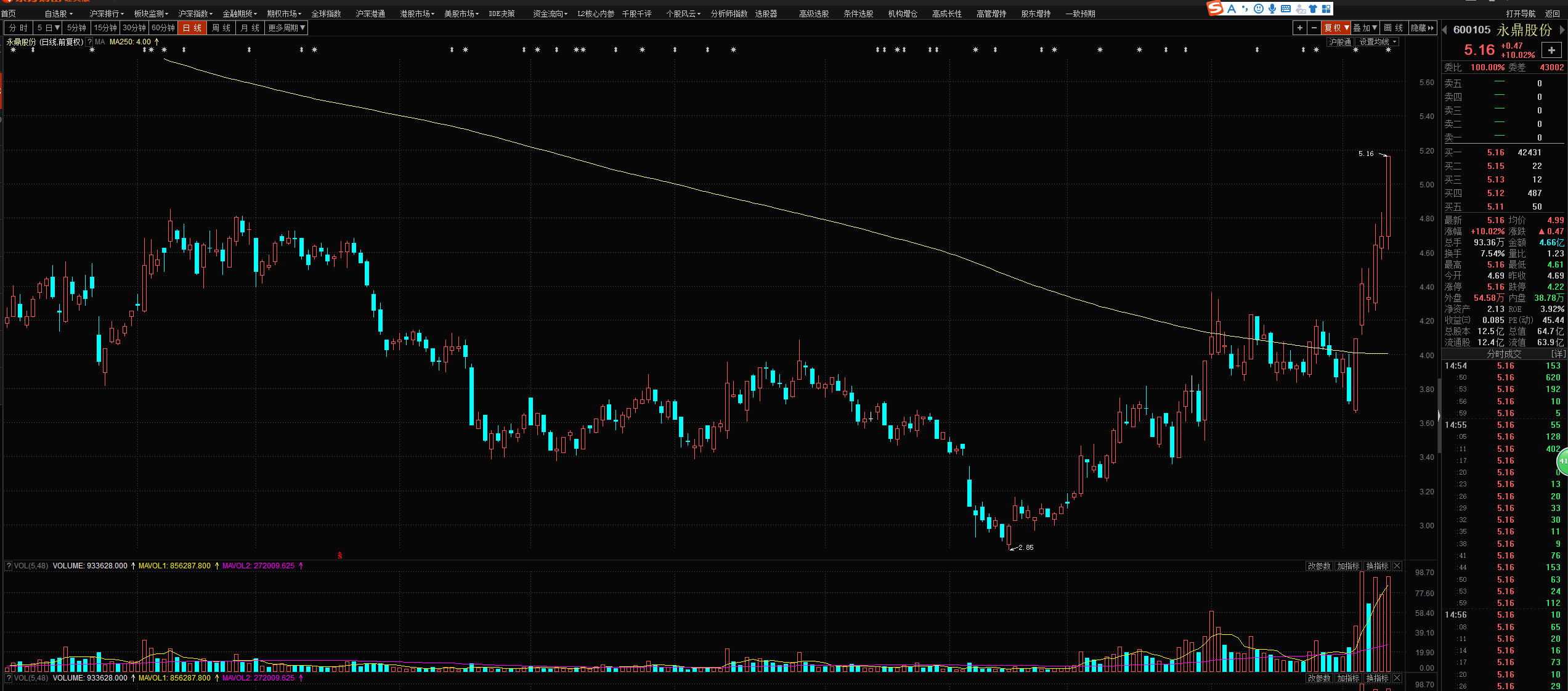Viewport: 1568px width, 691px height.
Task: Click the question mark help icon beside MA
Action: coord(90,42)
